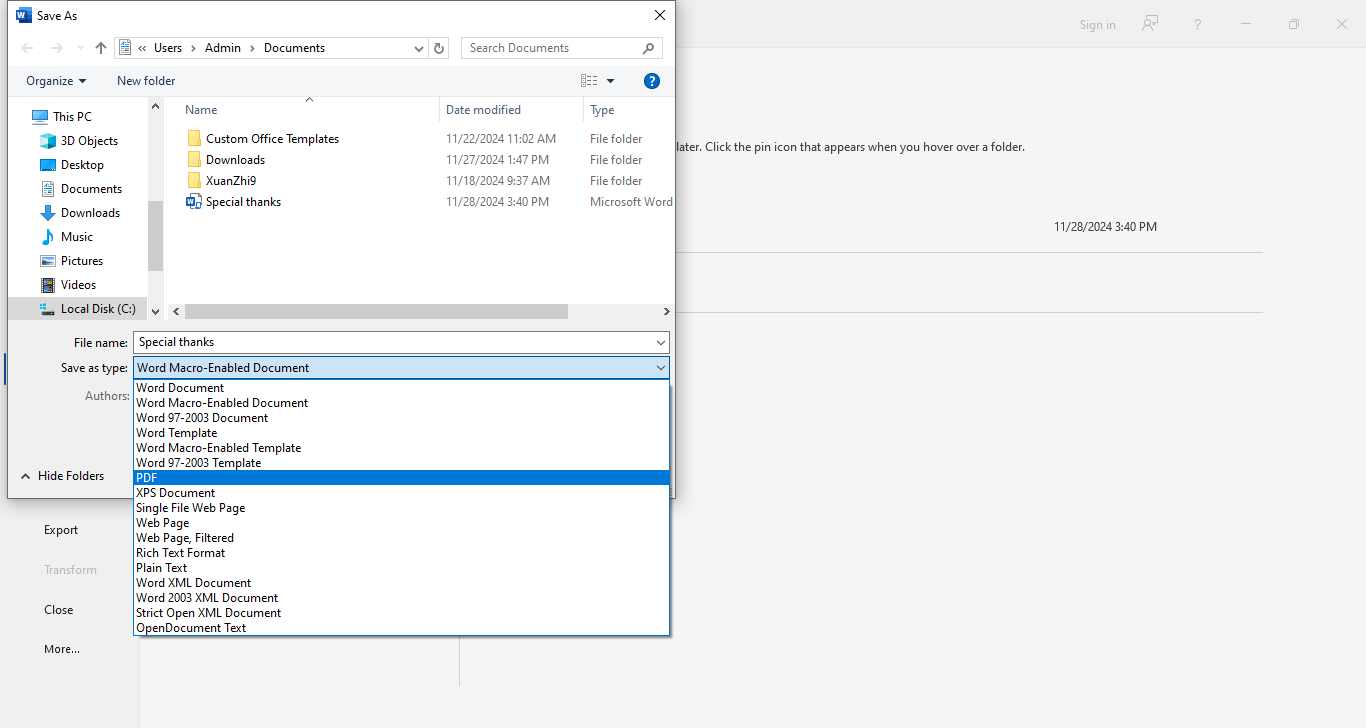
Task: Click the Forward navigation arrow
Action: coord(57,48)
